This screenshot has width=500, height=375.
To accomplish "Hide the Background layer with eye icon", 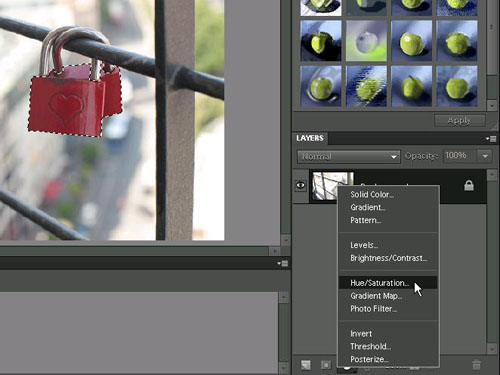I will click(x=301, y=185).
